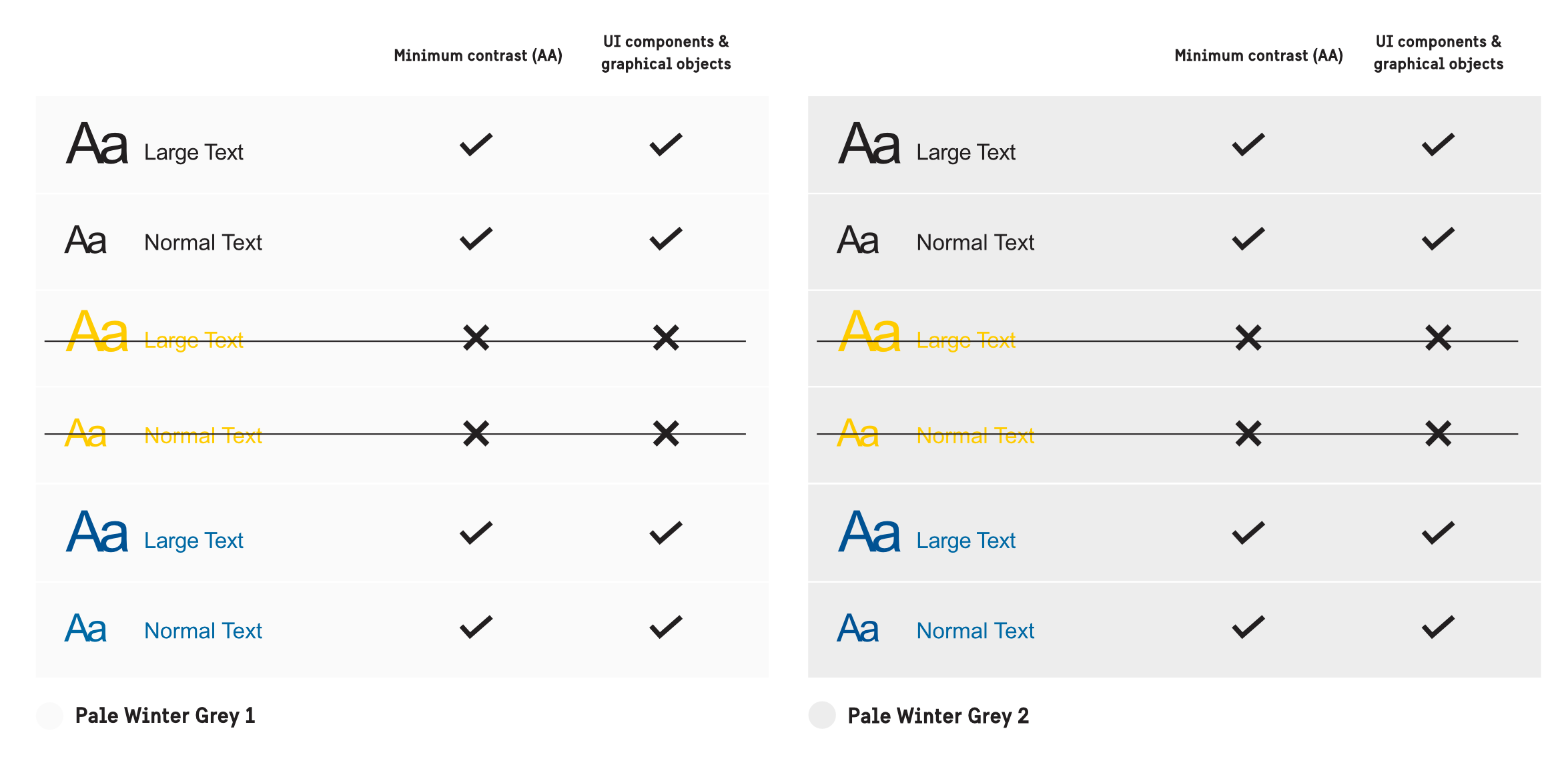The image size is (1568, 761).
Task: Click UI components & graphical objects header above Grey 2 panel
Action: [1438, 53]
